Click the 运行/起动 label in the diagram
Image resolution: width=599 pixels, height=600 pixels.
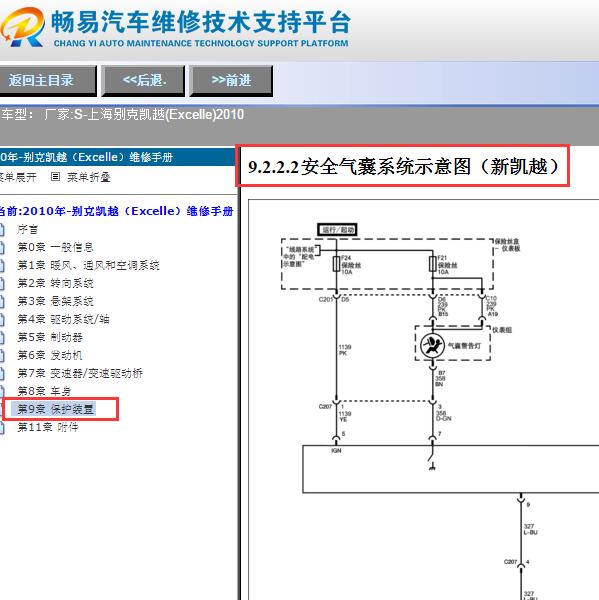338,230
